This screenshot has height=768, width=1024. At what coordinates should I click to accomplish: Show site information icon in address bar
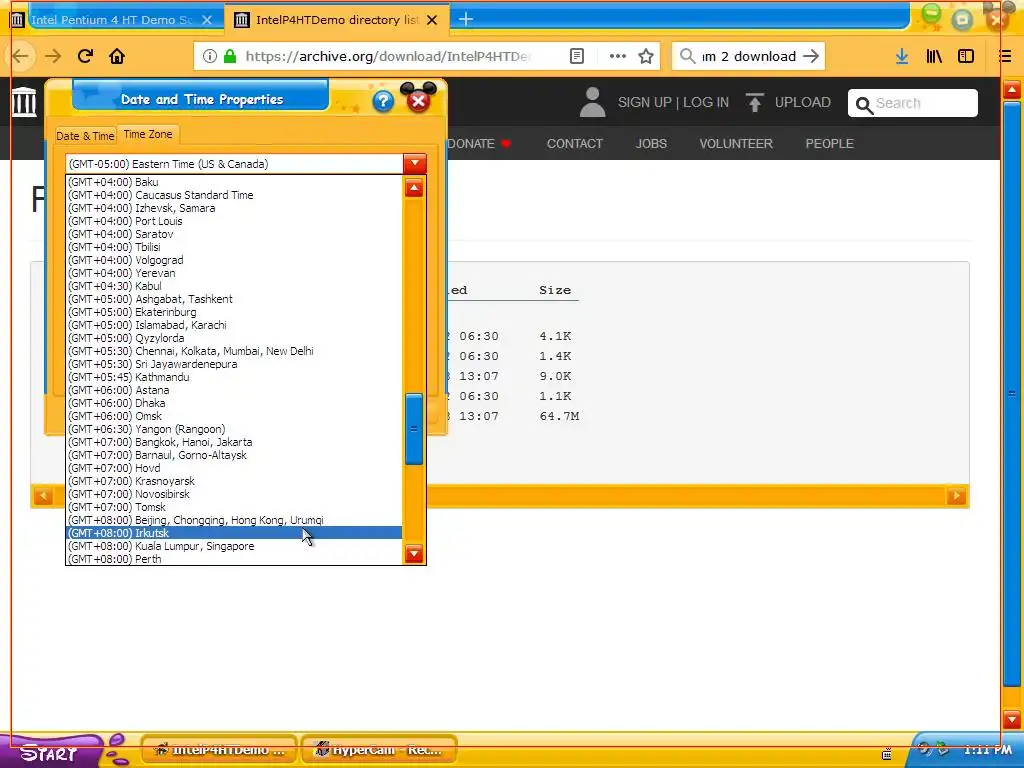pyautogui.click(x=210, y=56)
